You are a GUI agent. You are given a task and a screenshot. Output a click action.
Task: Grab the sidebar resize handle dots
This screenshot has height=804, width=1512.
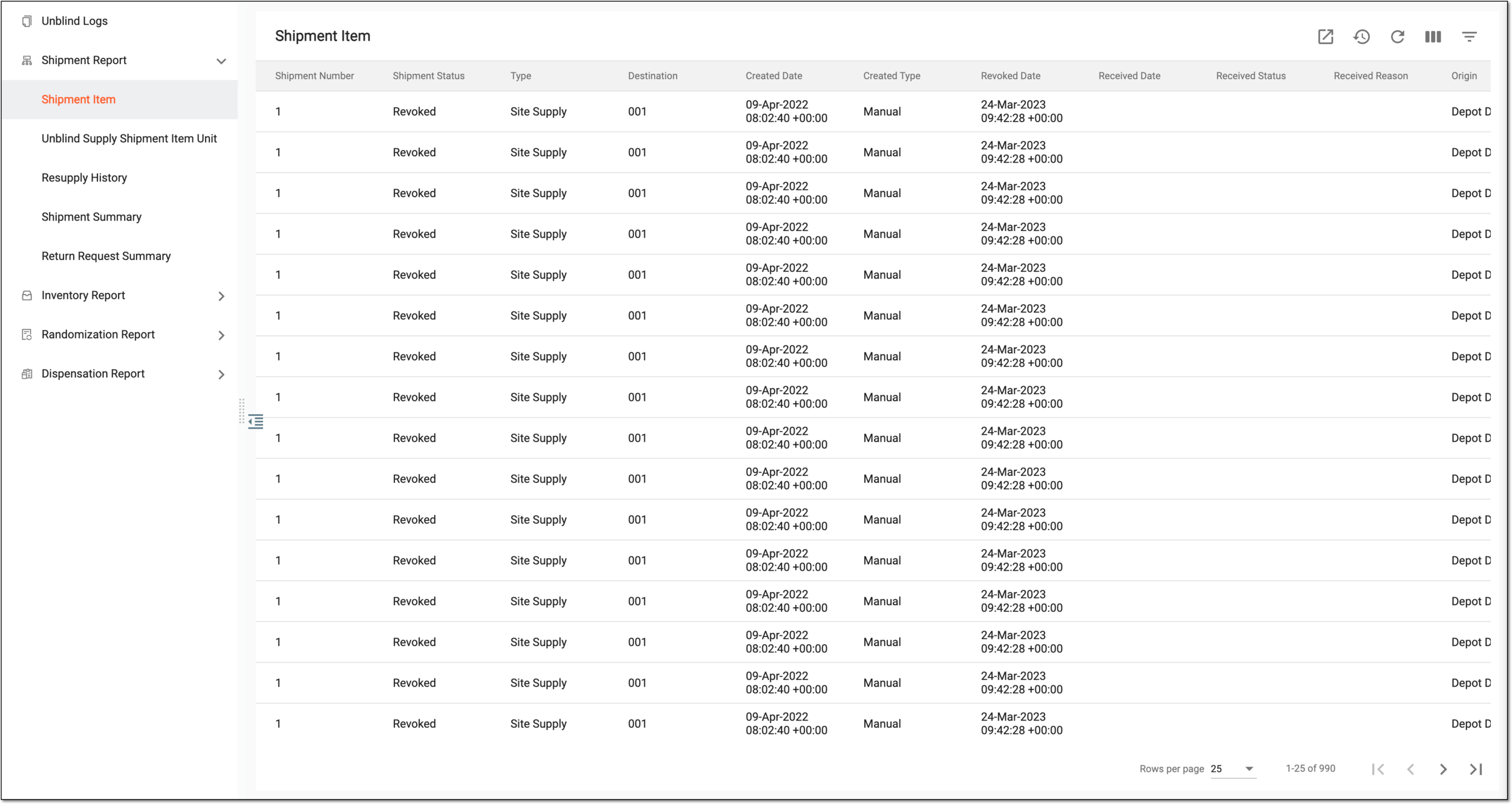241,411
